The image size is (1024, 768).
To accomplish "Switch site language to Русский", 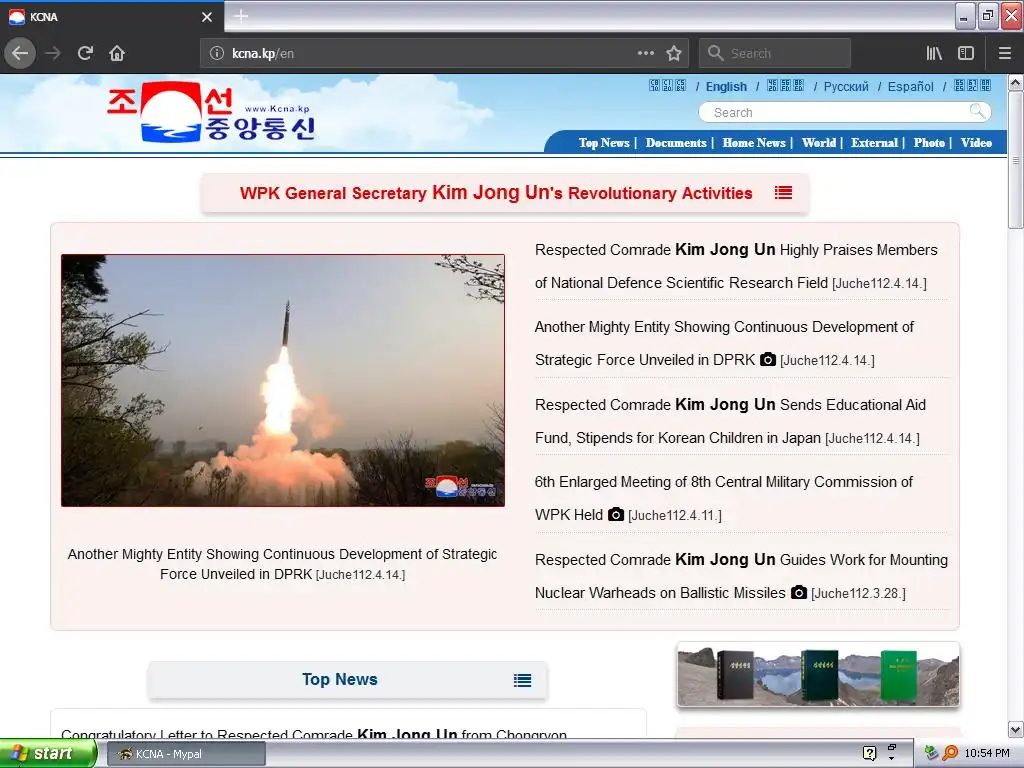I will pyautogui.click(x=846, y=86).
